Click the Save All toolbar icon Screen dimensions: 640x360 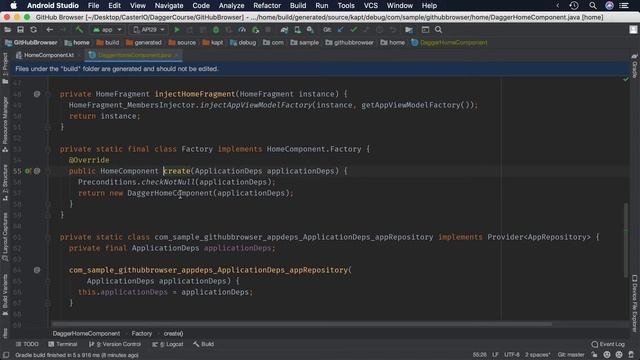(20, 30)
